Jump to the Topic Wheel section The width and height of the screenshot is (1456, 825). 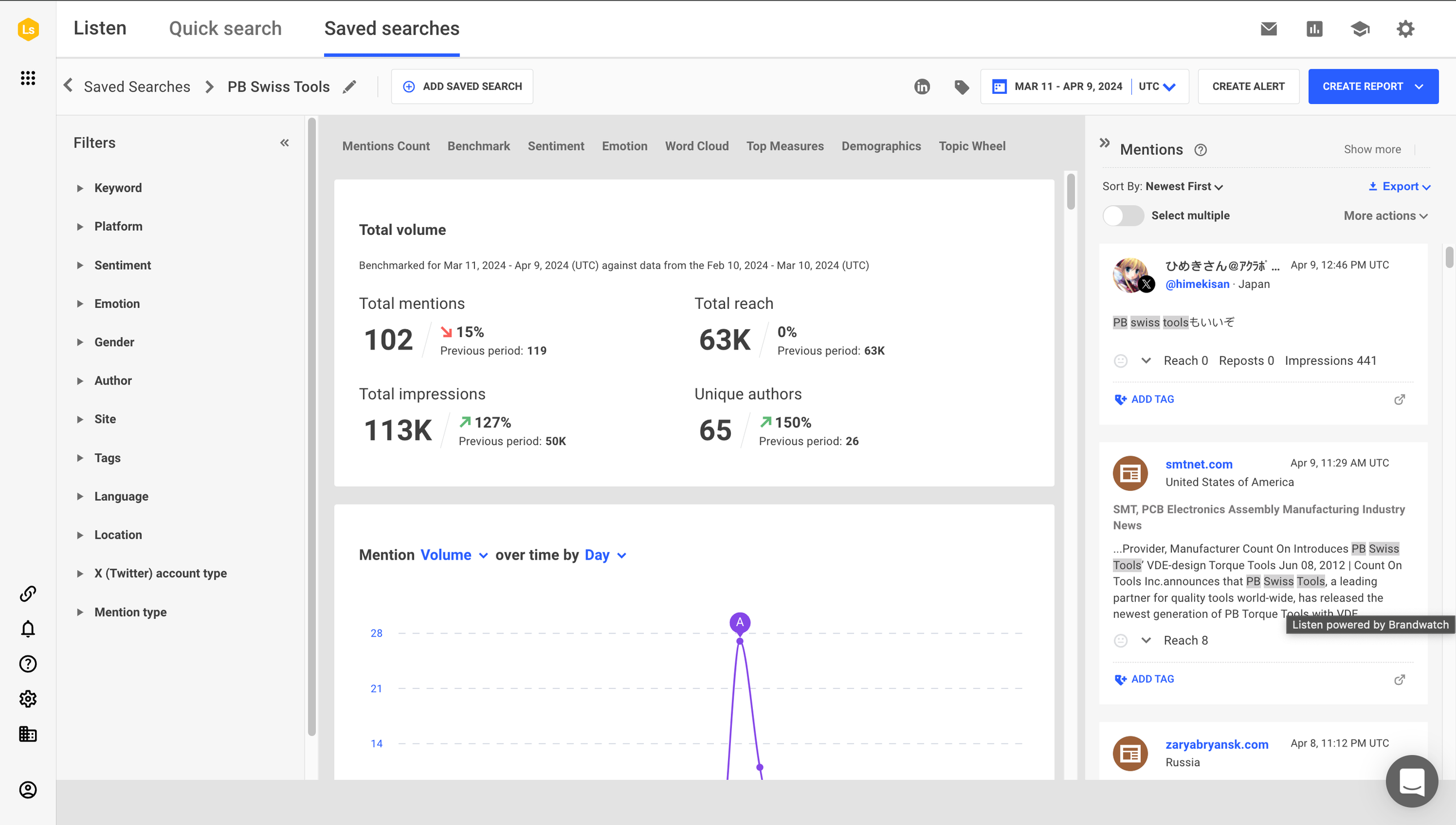point(971,146)
